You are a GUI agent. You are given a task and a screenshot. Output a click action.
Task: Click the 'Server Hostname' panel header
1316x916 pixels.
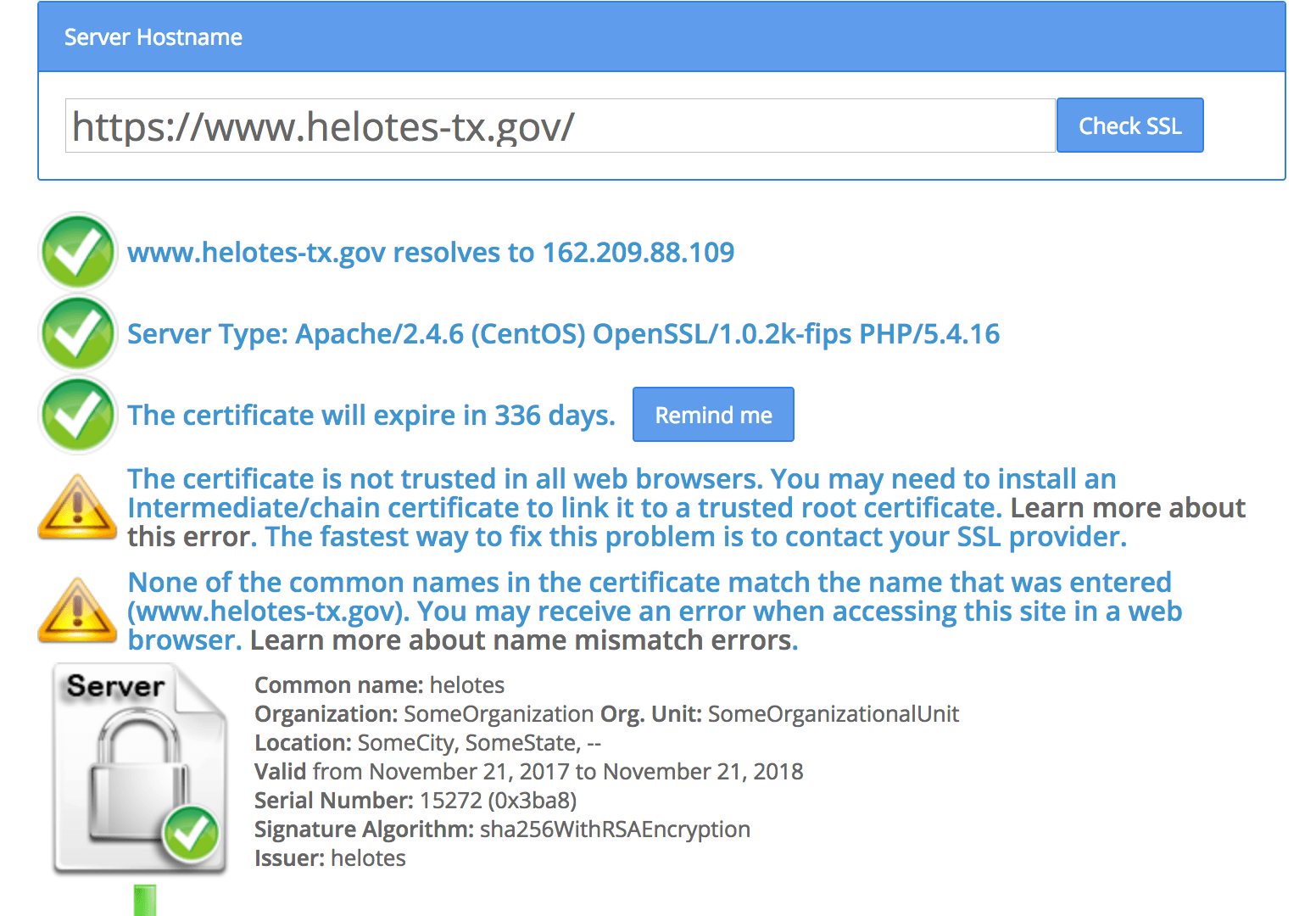(x=661, y=37)
